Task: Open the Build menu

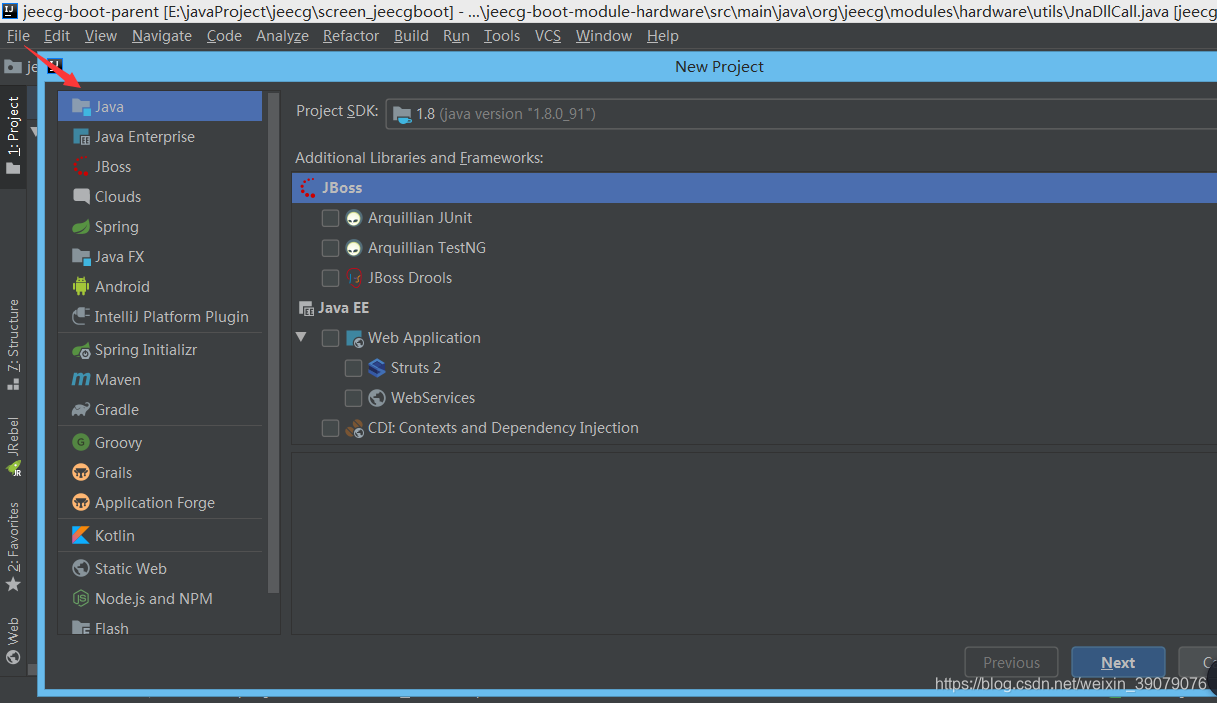Action: [411, 36]
